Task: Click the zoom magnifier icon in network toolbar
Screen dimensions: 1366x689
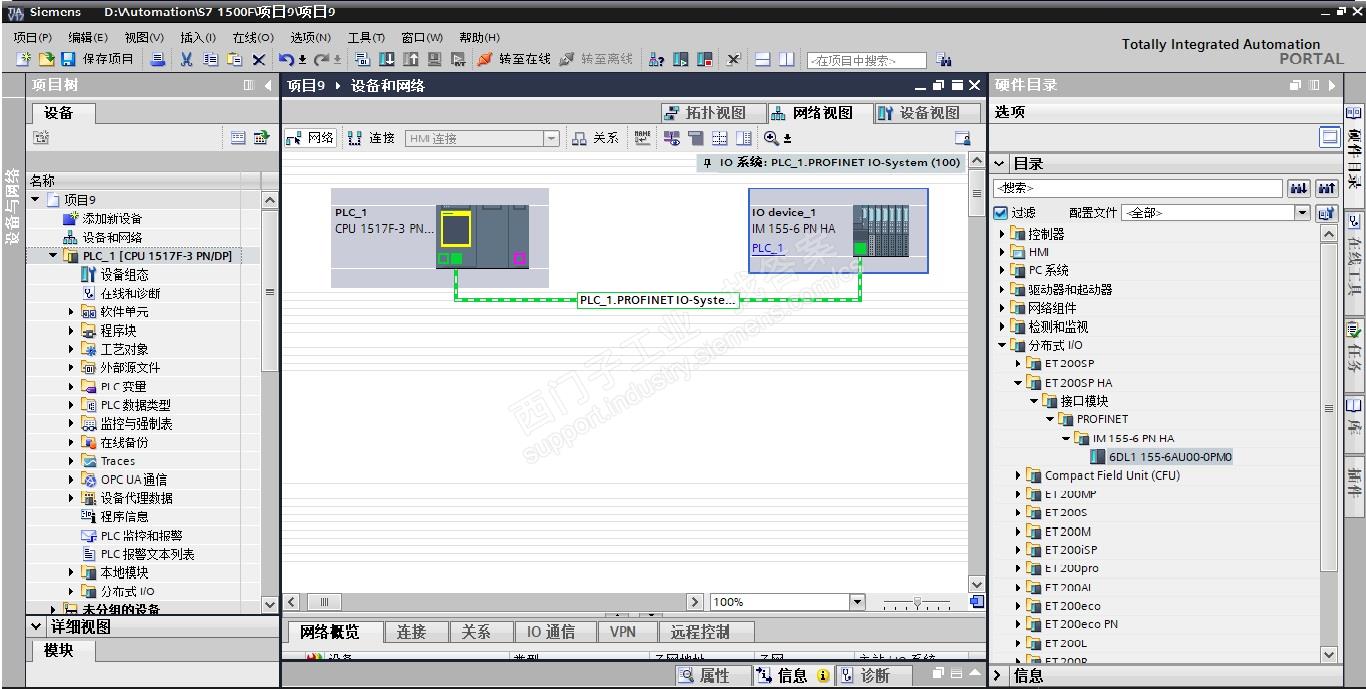Action: (771, 138)
